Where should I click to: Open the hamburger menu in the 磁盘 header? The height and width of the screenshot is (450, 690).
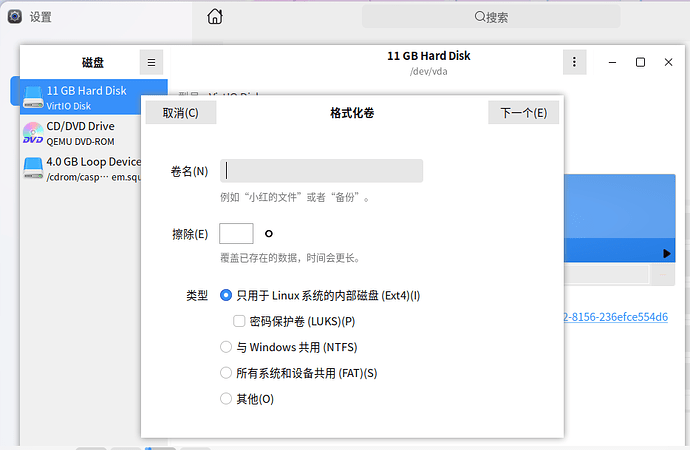click(151, 62)
